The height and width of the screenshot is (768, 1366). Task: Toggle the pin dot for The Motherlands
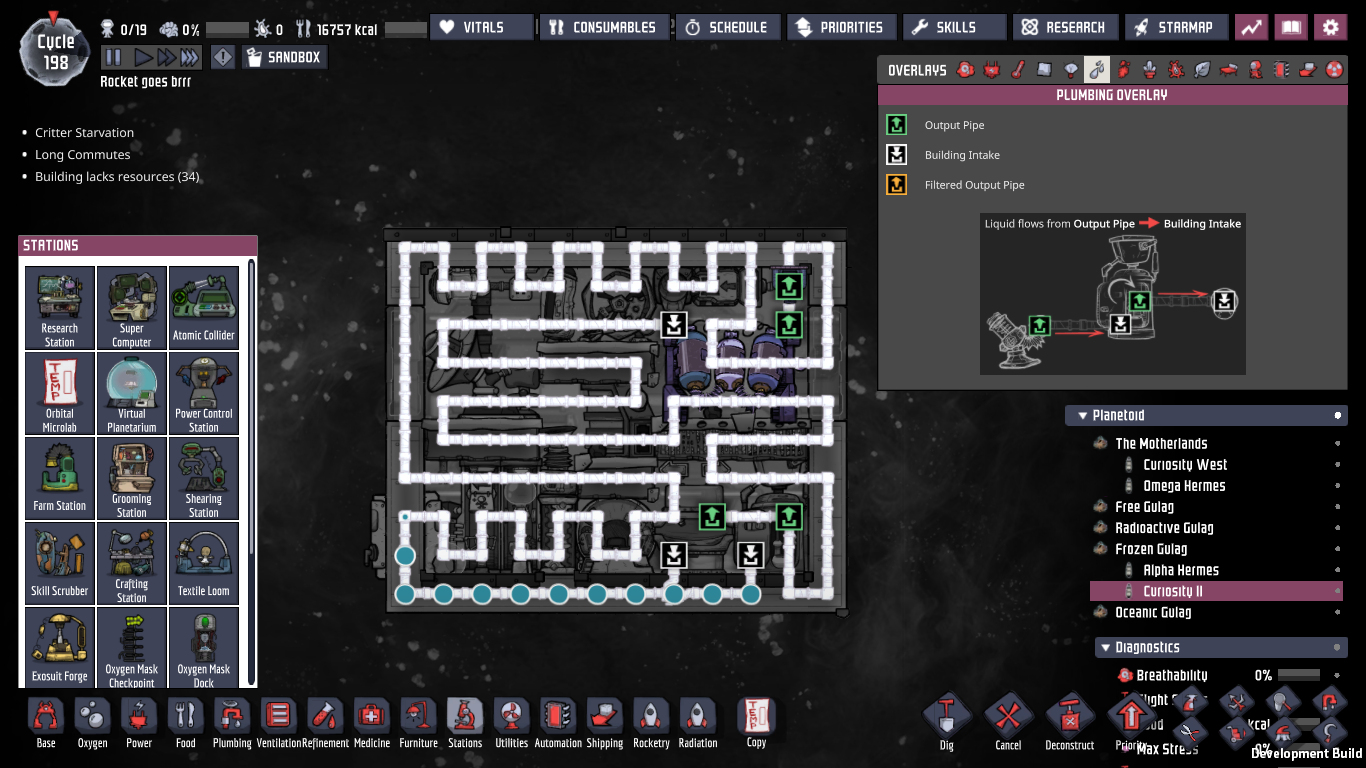[1338, 444]
